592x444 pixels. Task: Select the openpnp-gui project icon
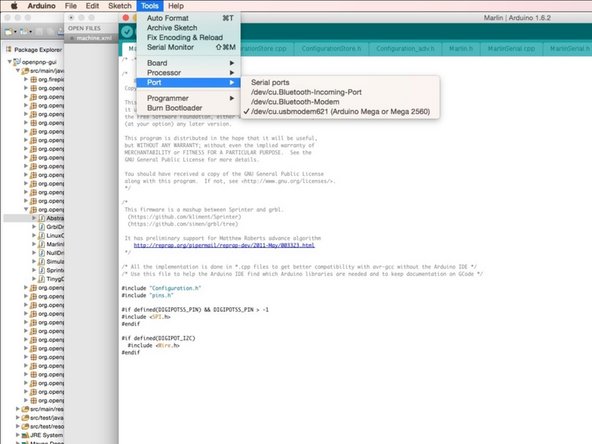tap(17, 62)
